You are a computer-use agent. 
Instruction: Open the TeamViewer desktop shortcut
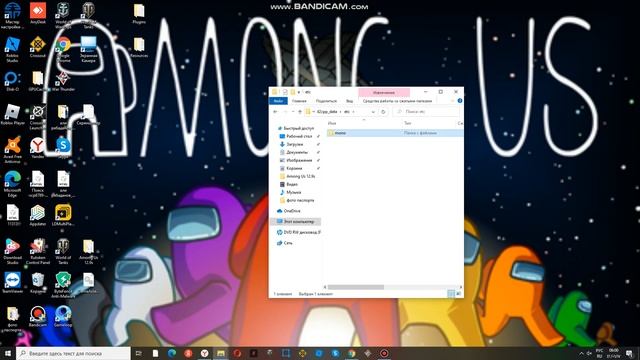[12, 282]
